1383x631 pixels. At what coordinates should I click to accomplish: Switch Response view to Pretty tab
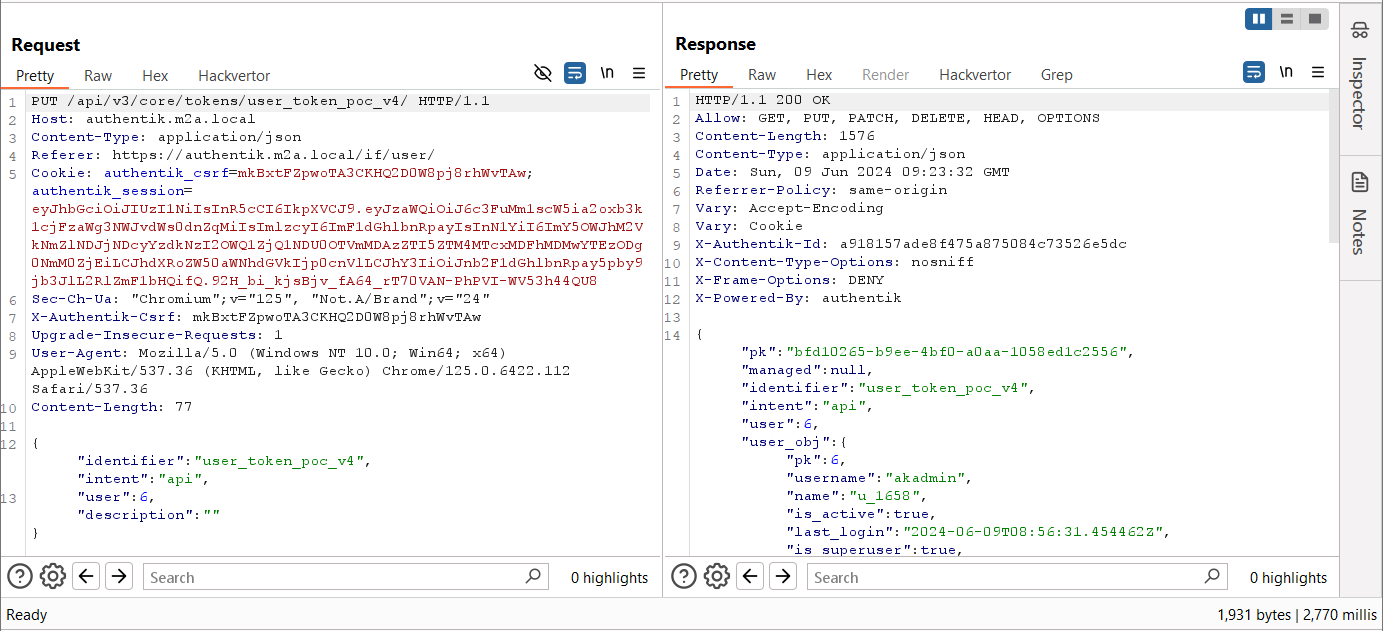point(699,75)
